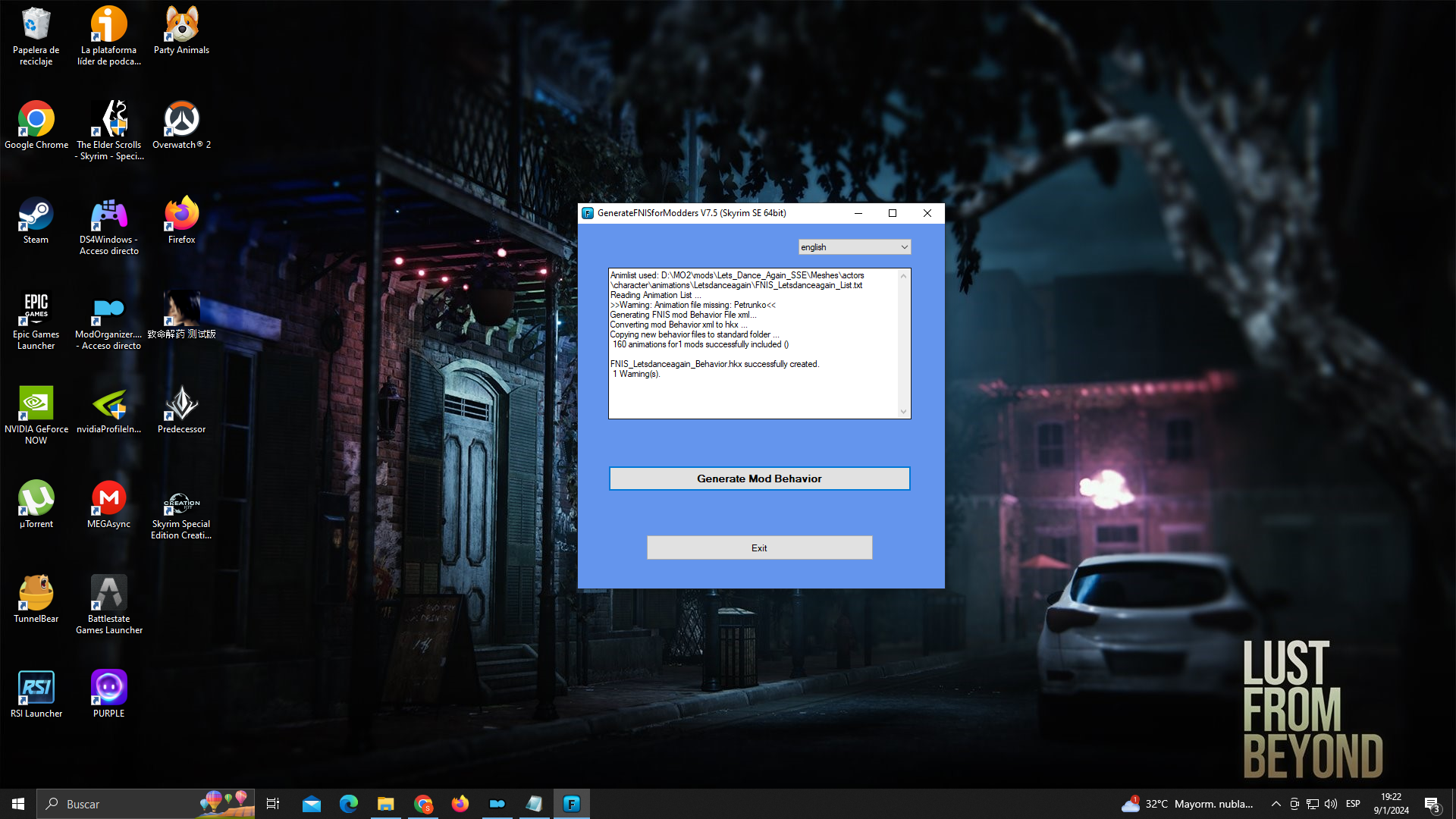Click the log output scrollbar down arrow
This screenshot has height=819, width=1456.
click(903, 412)
